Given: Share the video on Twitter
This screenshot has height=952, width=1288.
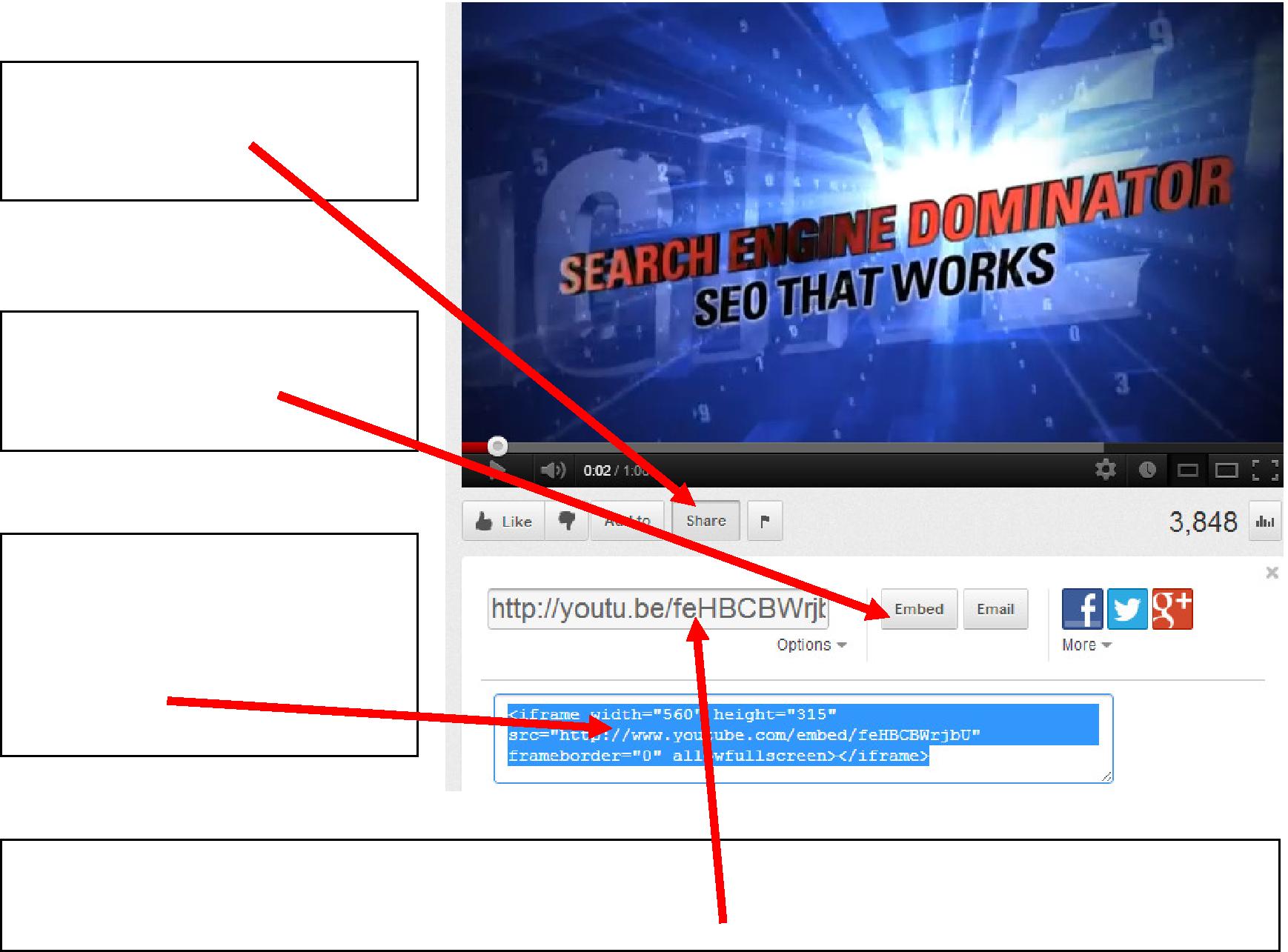Looking at the screenshot, I should tap(1127, 609).
